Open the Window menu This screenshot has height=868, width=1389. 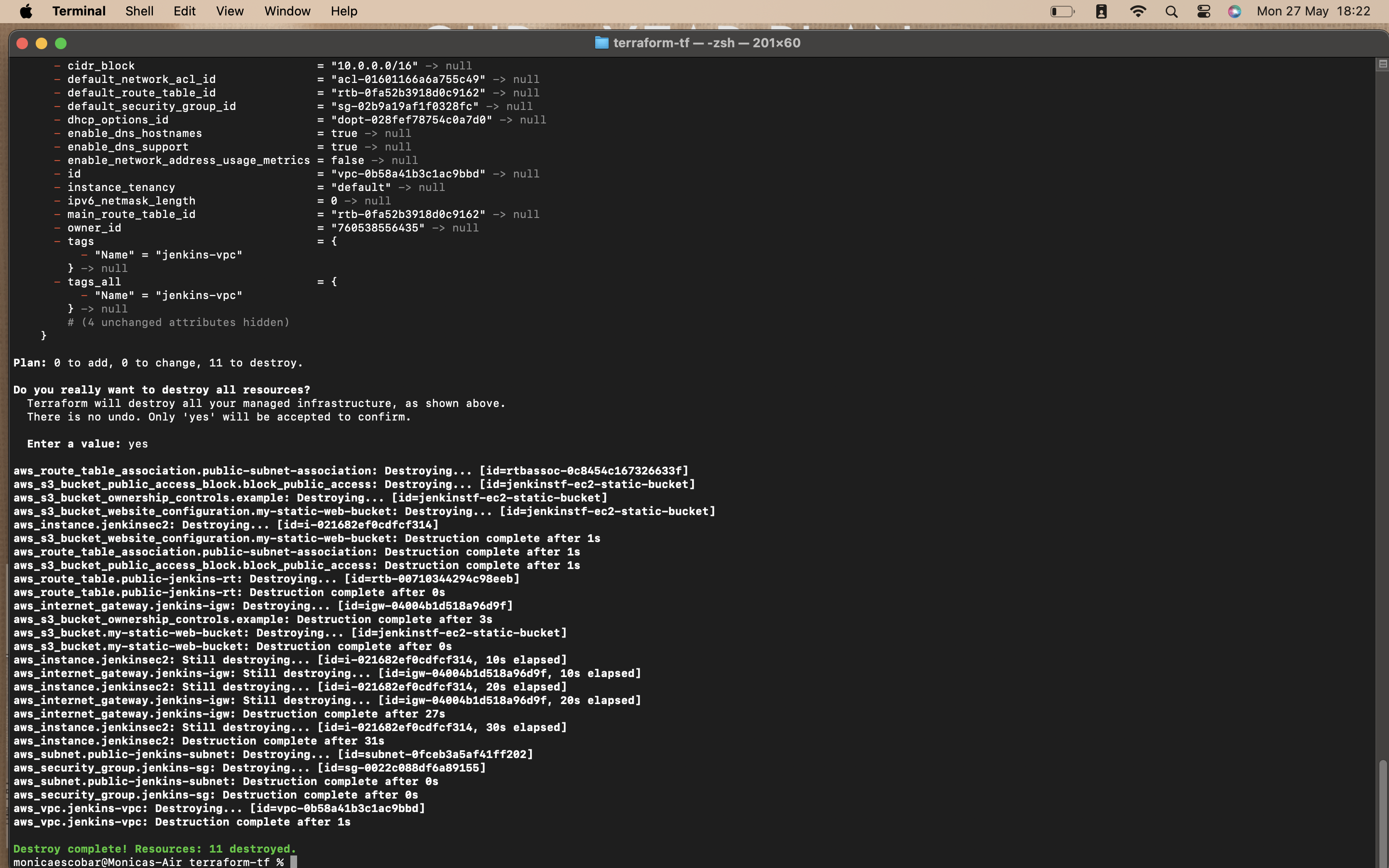[x=287, y=11]
